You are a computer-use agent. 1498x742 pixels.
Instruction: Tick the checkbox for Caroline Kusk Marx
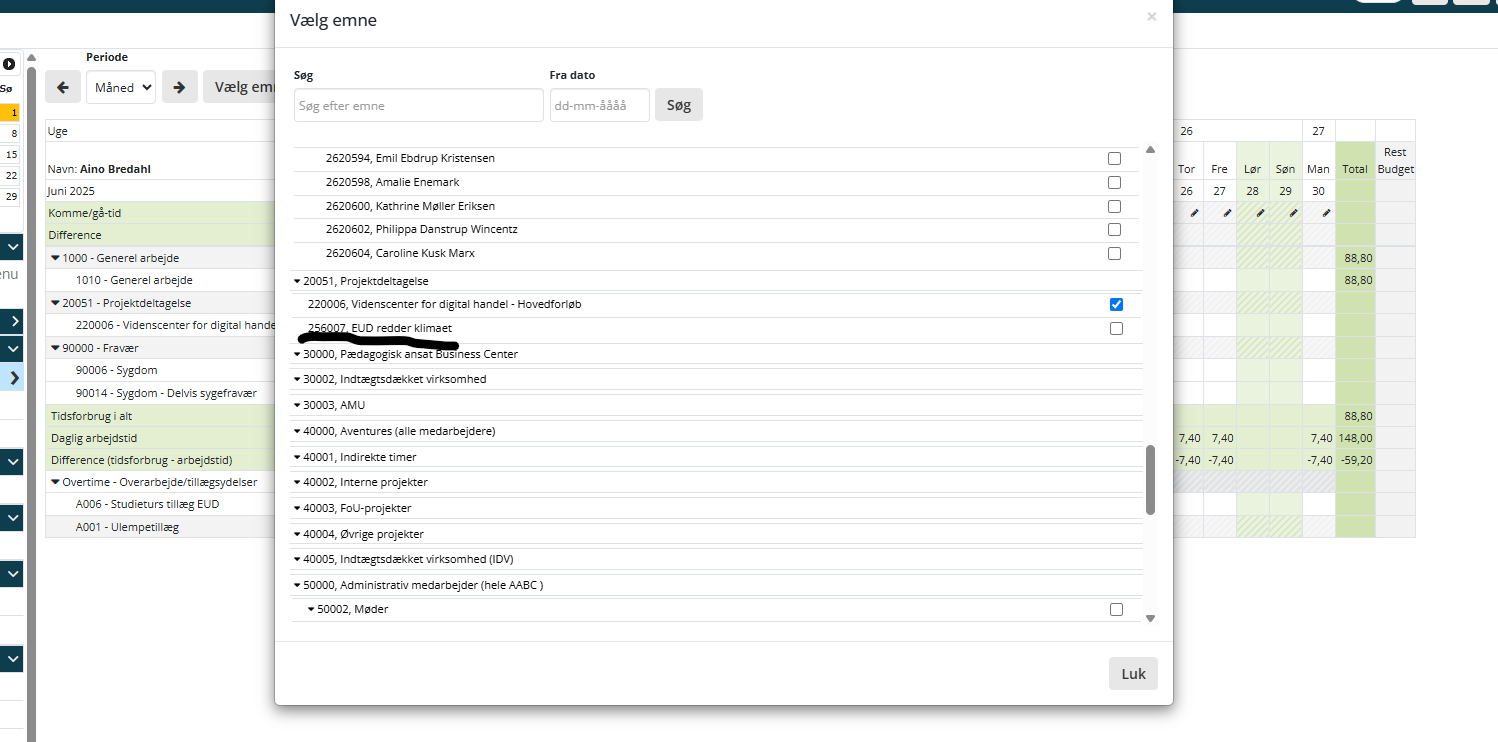coord(1114,254)
